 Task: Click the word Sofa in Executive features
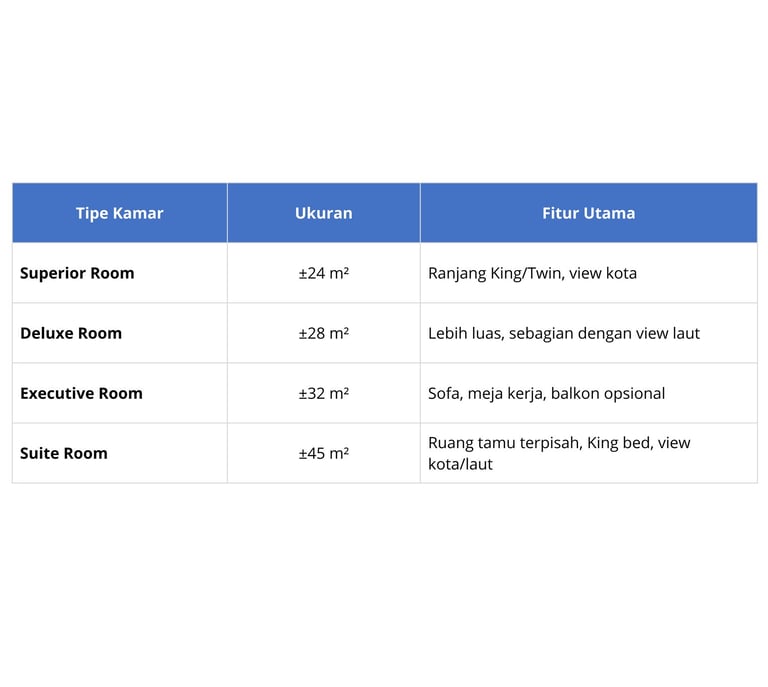(x=445, y=393)
